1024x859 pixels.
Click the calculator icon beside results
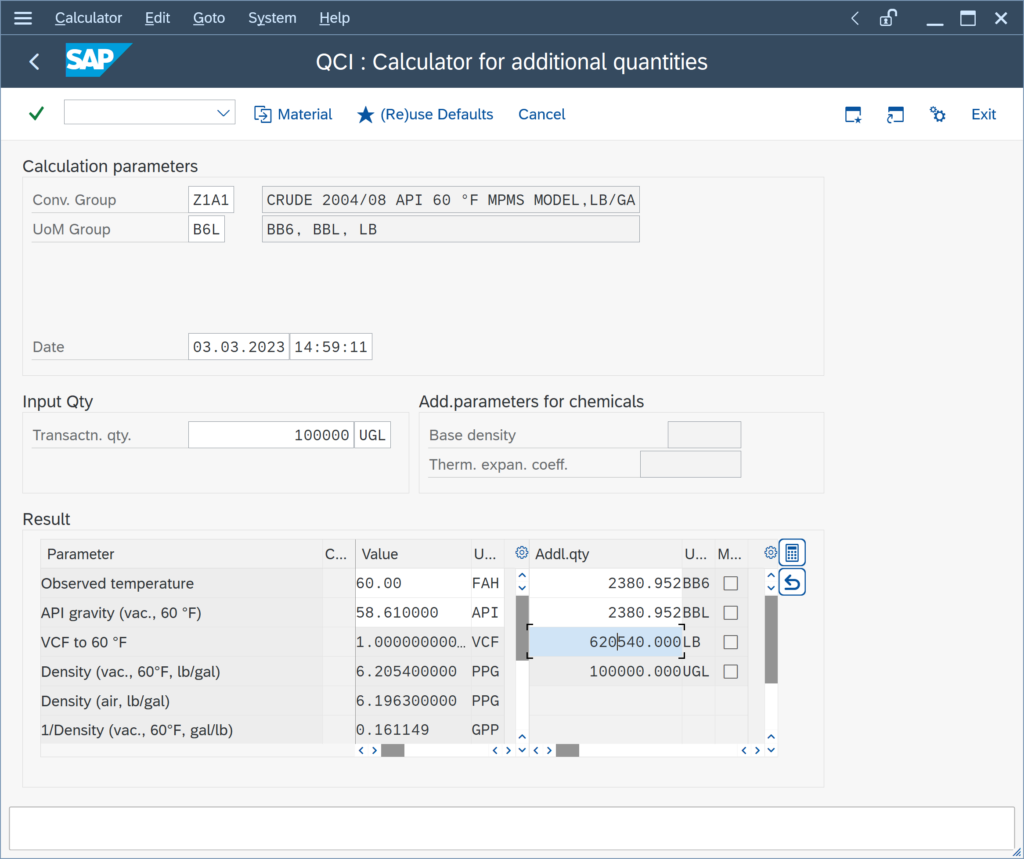792,553
